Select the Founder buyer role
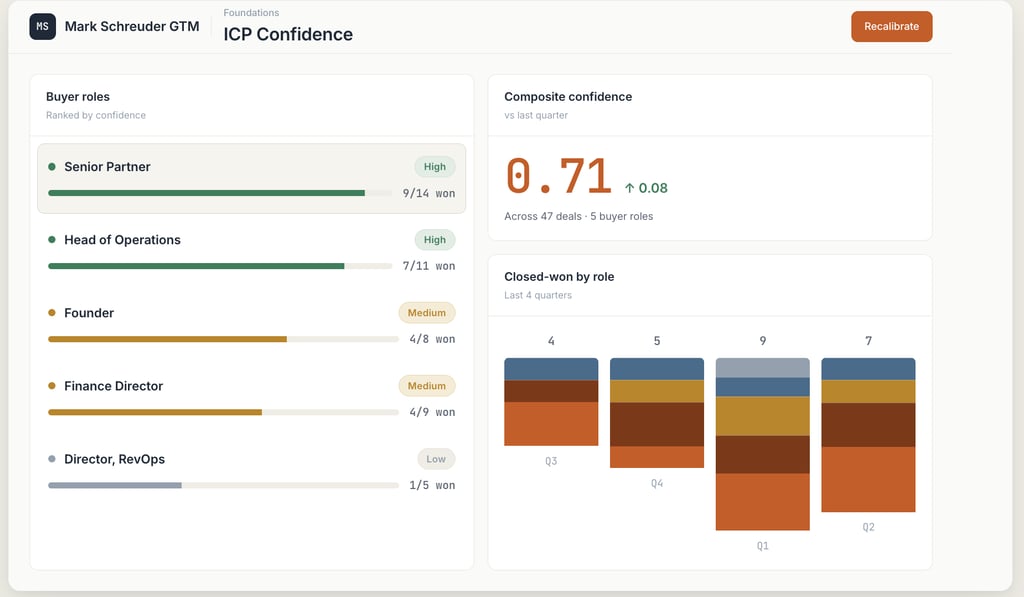1024x597 pixels. tap(89, 313)
